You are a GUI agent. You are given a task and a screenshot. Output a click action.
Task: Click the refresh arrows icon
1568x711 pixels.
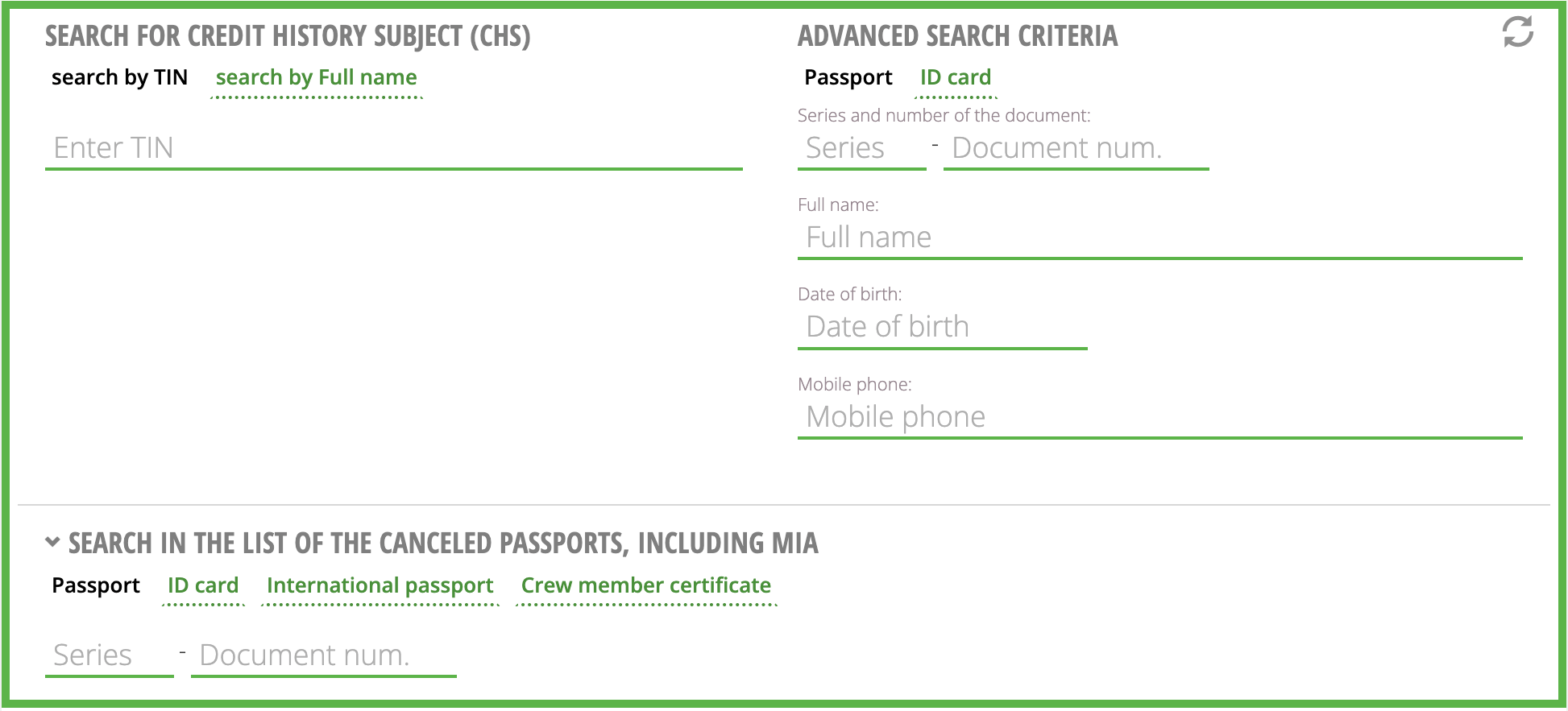[1517, 32]
